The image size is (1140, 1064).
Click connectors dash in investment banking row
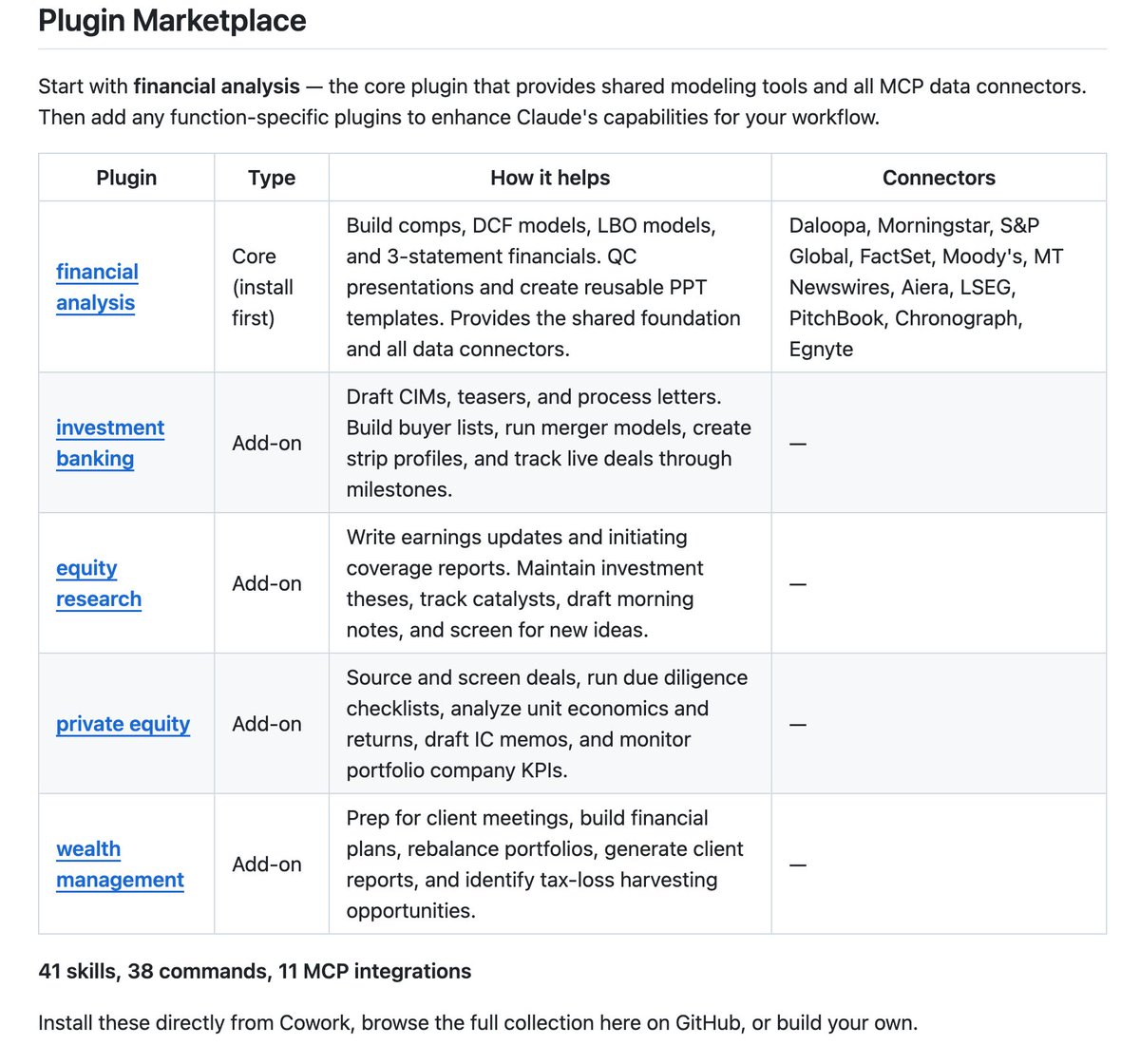pyautogui.click(x=798, y=444)
